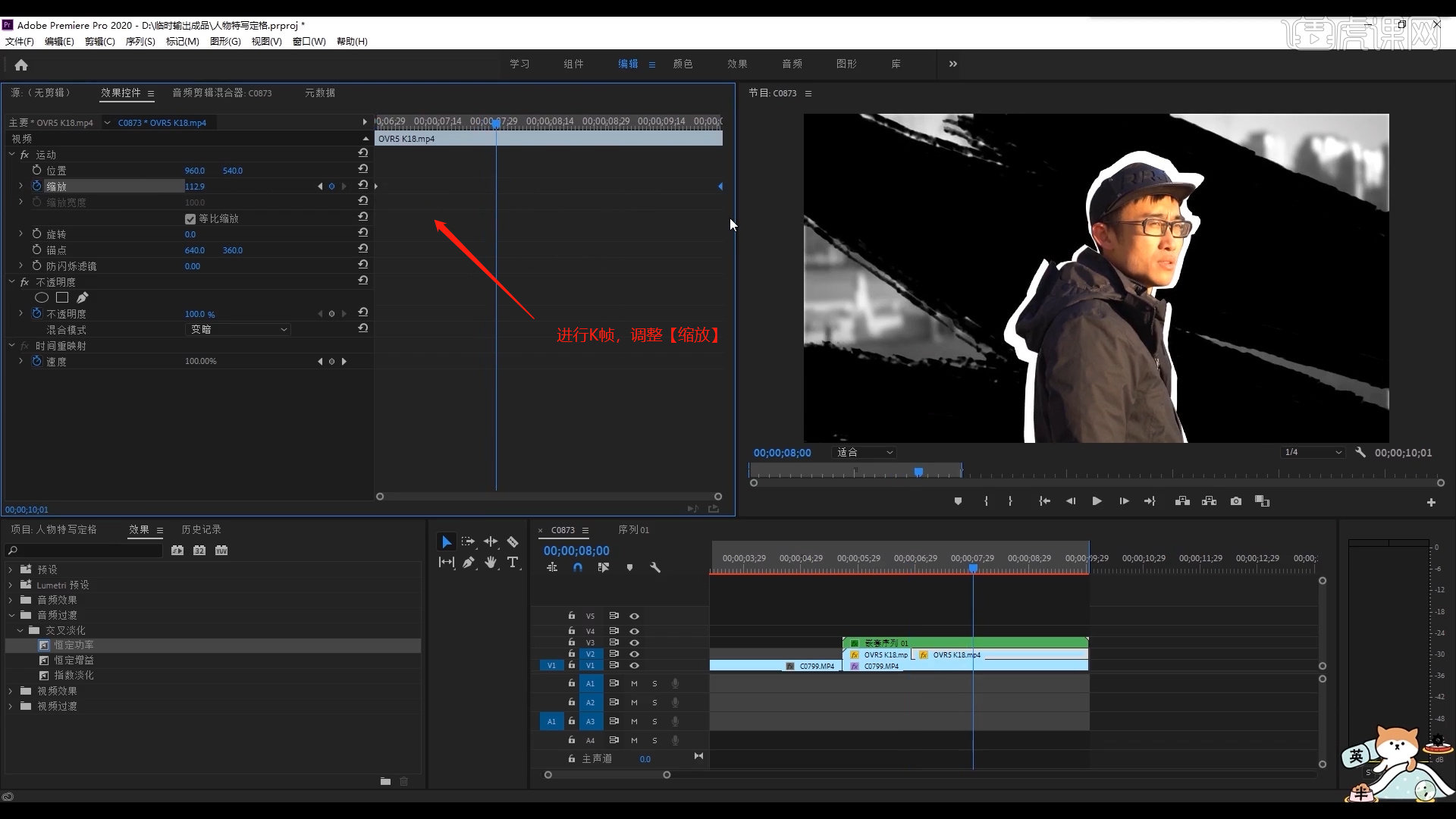Select Exponential Fade transition
The height and width of the screenshot is (819, 1456).
(74, 675)
